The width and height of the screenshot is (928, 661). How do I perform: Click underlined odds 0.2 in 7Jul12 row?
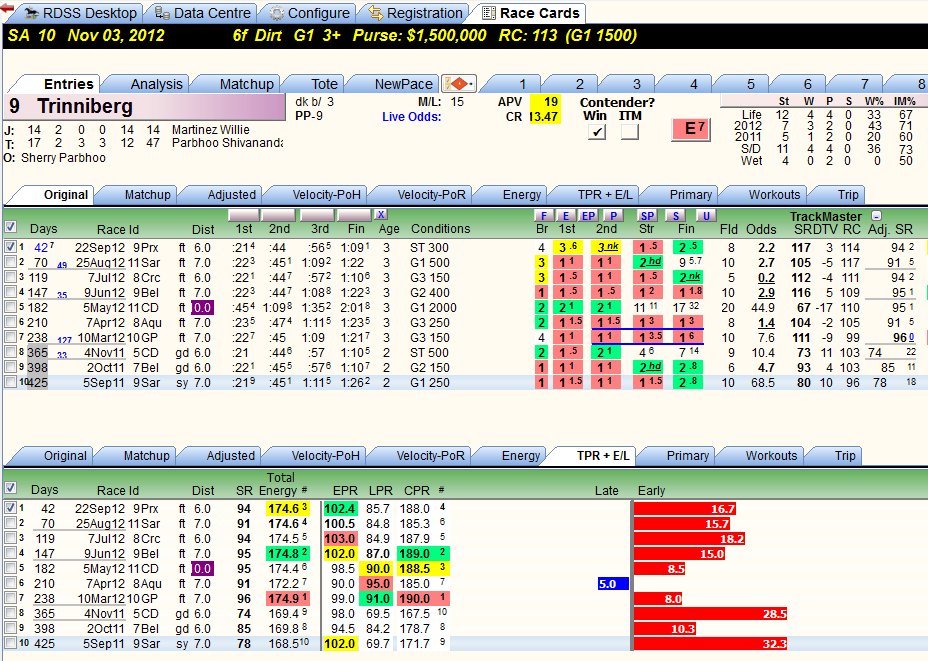tap(766, 278)
